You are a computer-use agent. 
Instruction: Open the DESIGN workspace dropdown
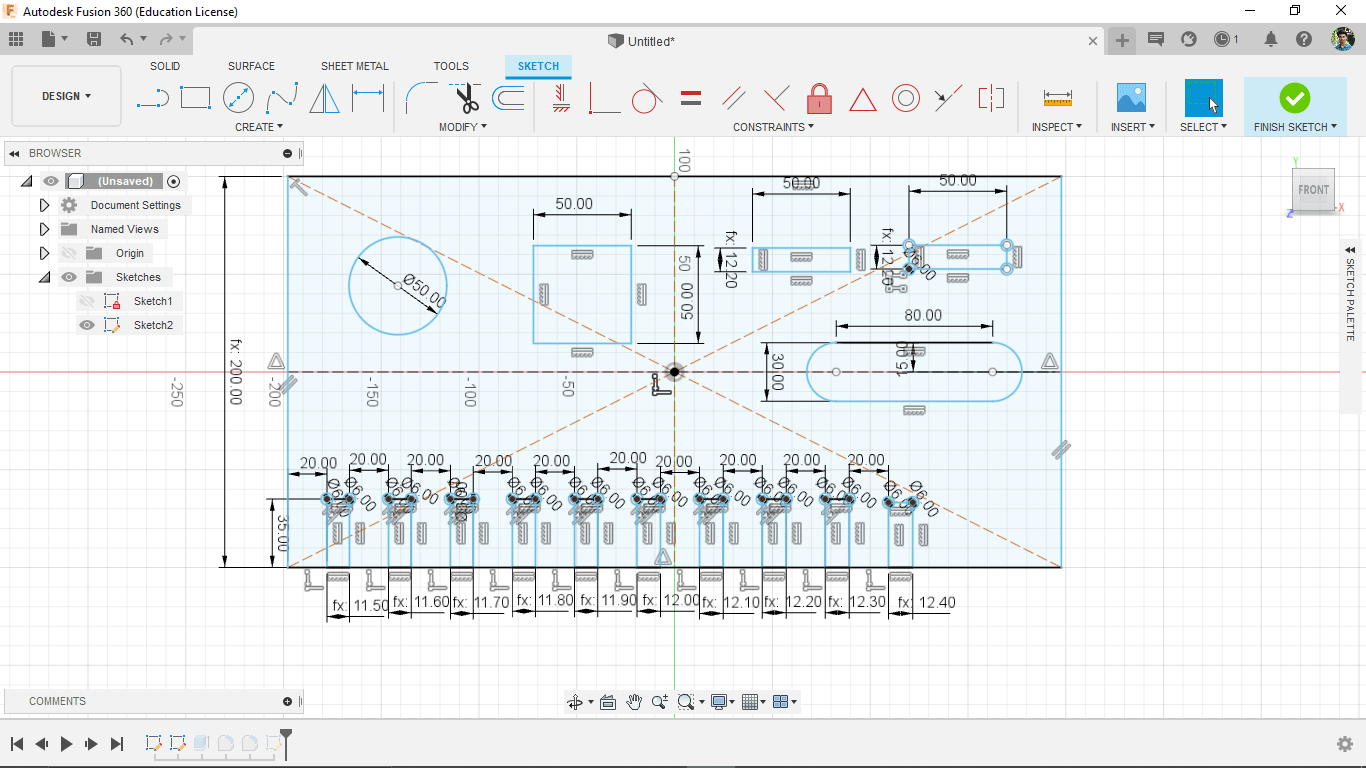(x=66, y=96)
